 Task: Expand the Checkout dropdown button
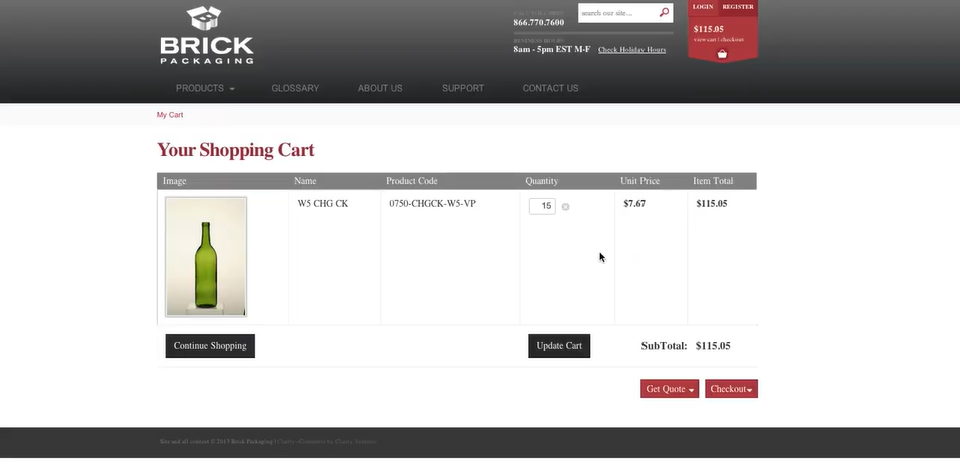point(731,389)
